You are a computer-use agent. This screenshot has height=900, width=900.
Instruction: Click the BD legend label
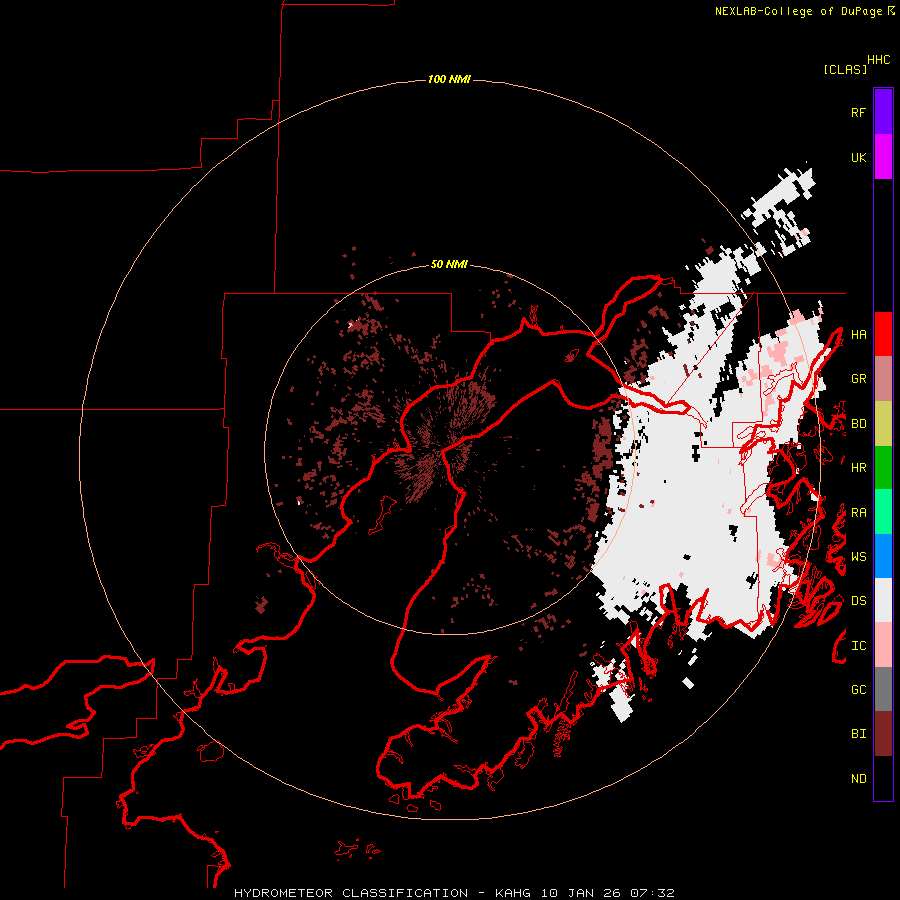tap(858, 424)
